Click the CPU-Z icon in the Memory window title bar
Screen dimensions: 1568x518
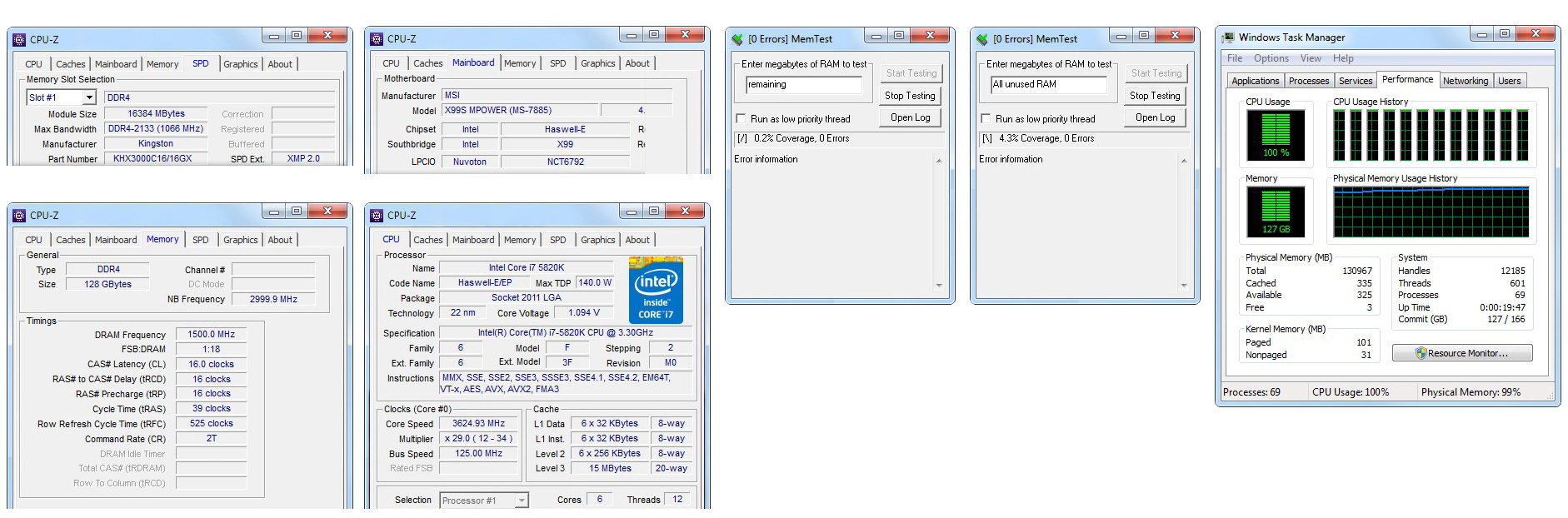(x=19, y=215)
